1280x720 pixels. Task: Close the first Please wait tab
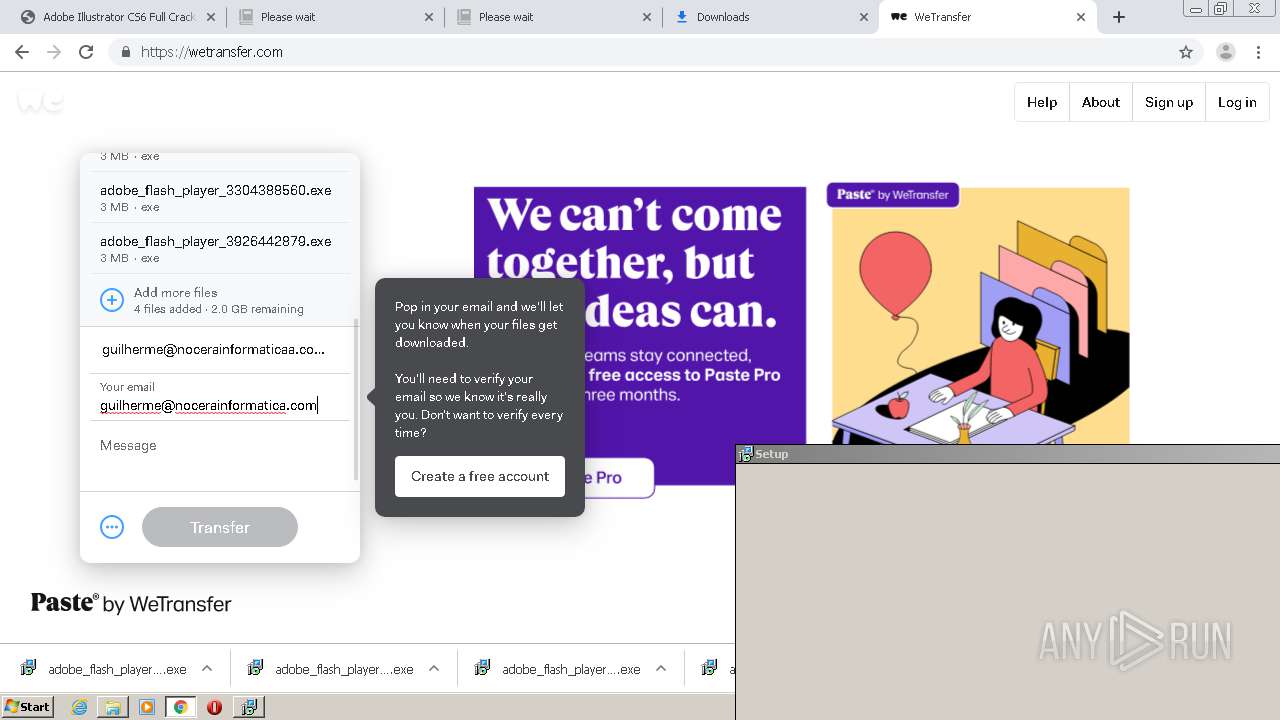click(429, 17)
